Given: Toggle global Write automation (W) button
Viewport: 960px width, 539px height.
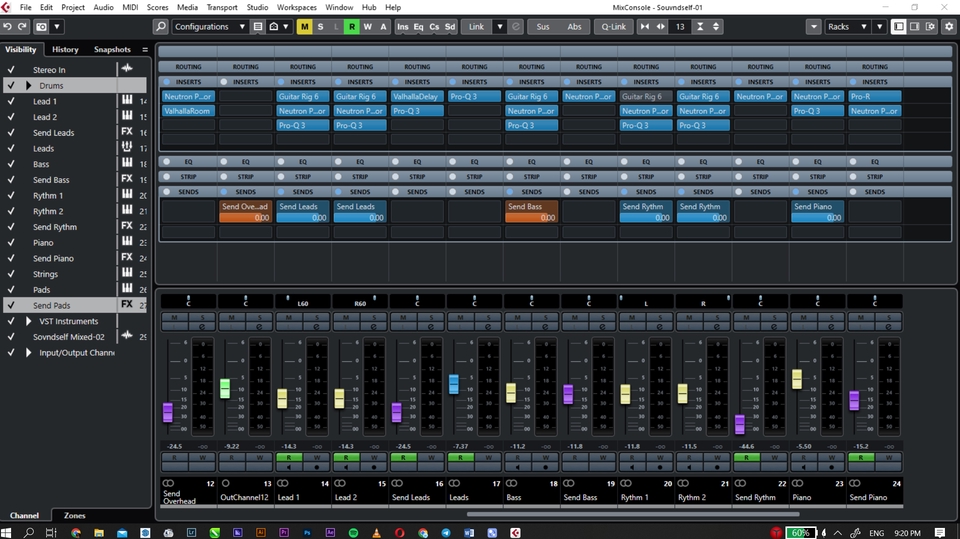Looking at the screenshot, I should click(x=367, y=26).
